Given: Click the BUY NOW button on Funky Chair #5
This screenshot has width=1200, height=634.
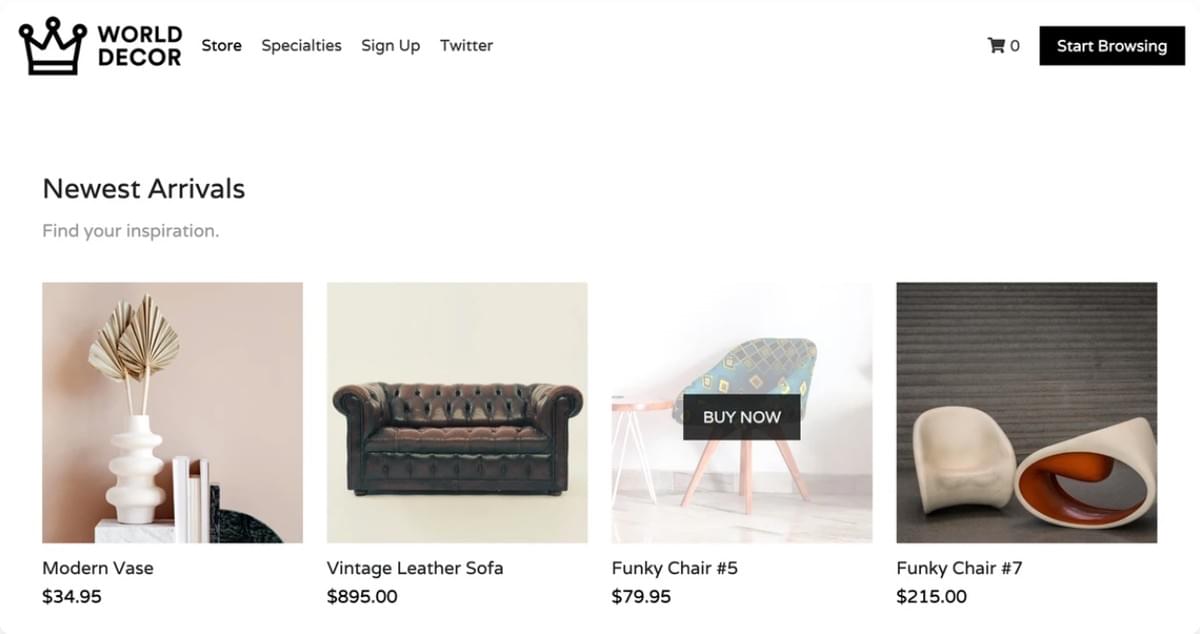Looking at the screenshot, I should tap(741, 417).
